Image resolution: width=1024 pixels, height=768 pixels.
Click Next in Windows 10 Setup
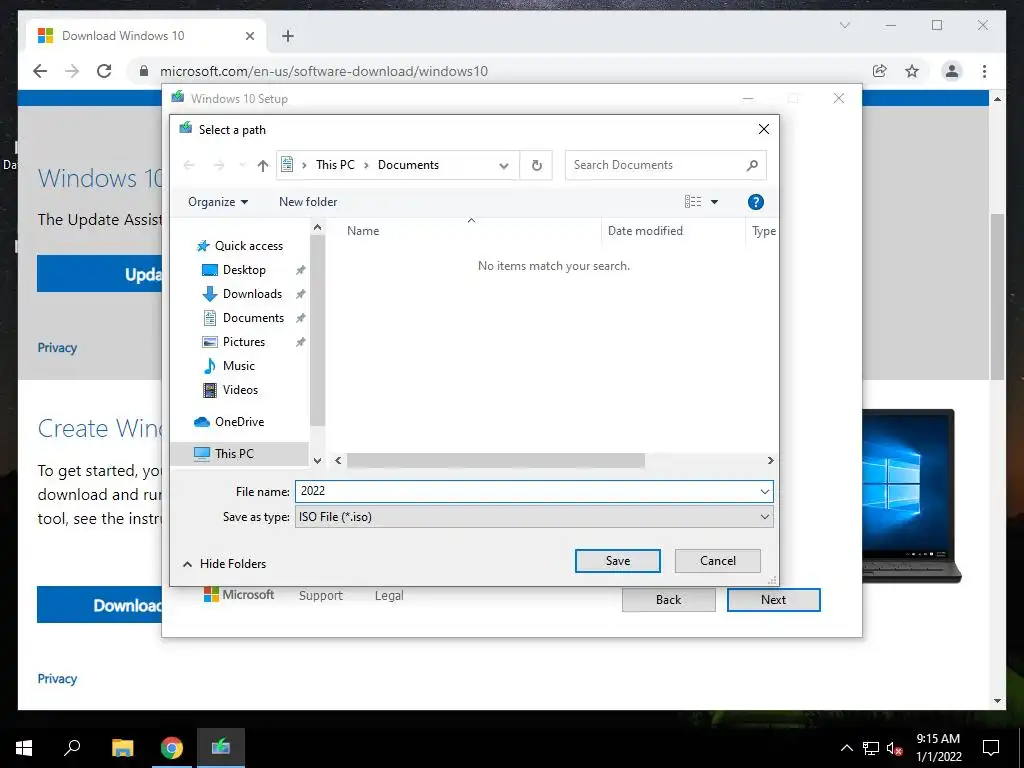click(x=773, y=600)
